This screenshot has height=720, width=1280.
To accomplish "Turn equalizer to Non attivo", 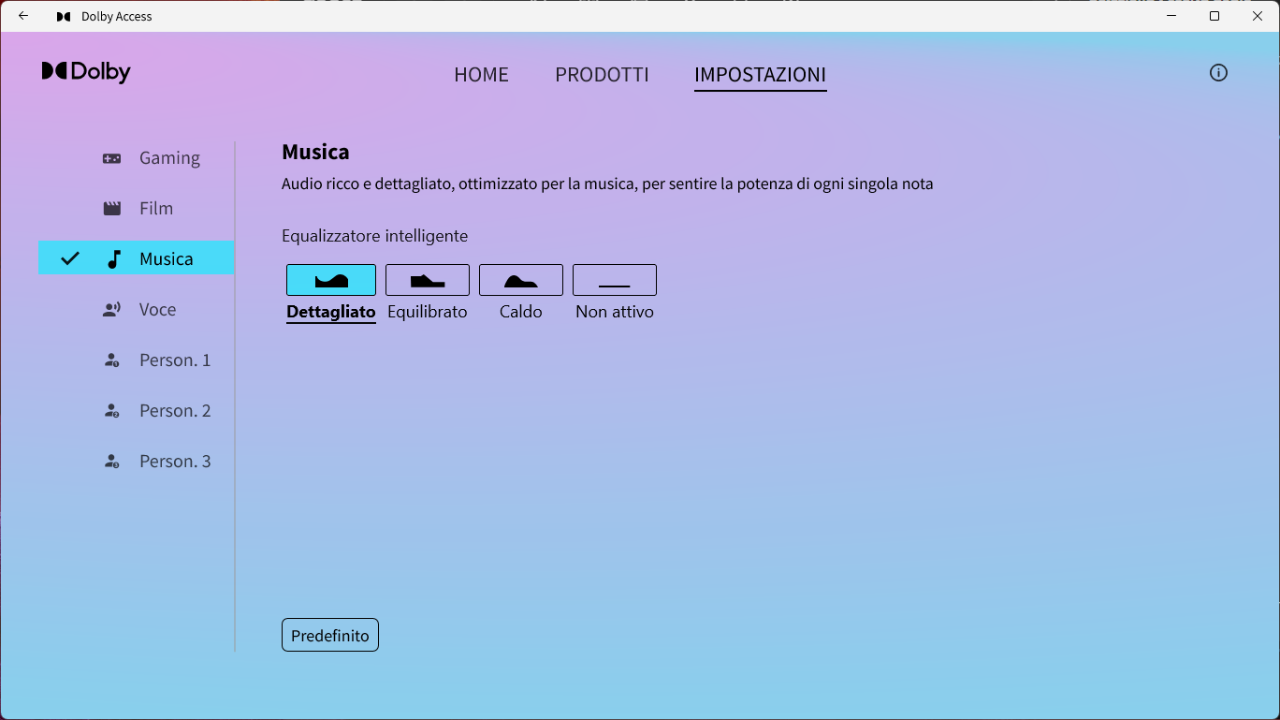I will (x=614, y=280).
